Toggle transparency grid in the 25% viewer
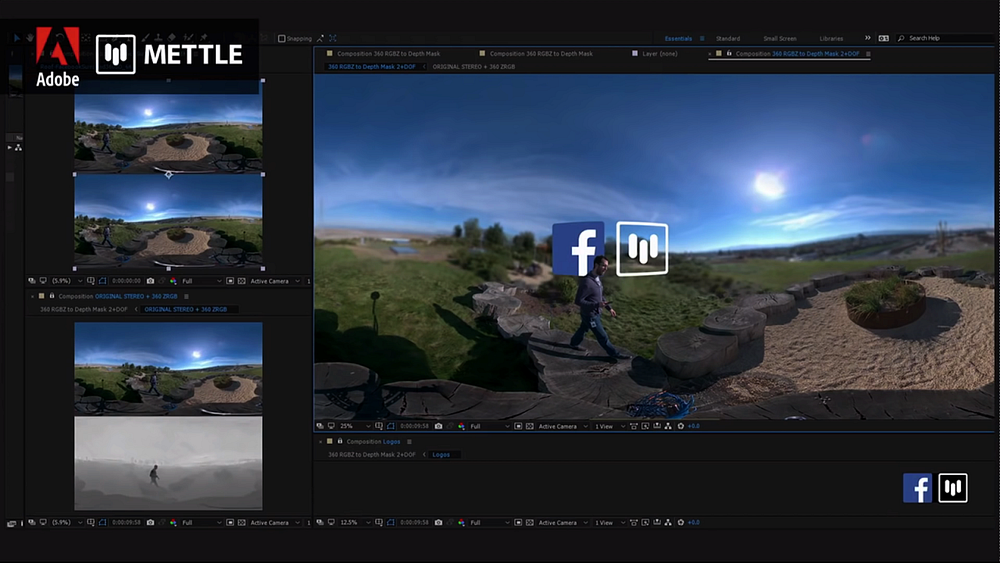This screenshot has height=563, width=1000. (x=529, y=426)
